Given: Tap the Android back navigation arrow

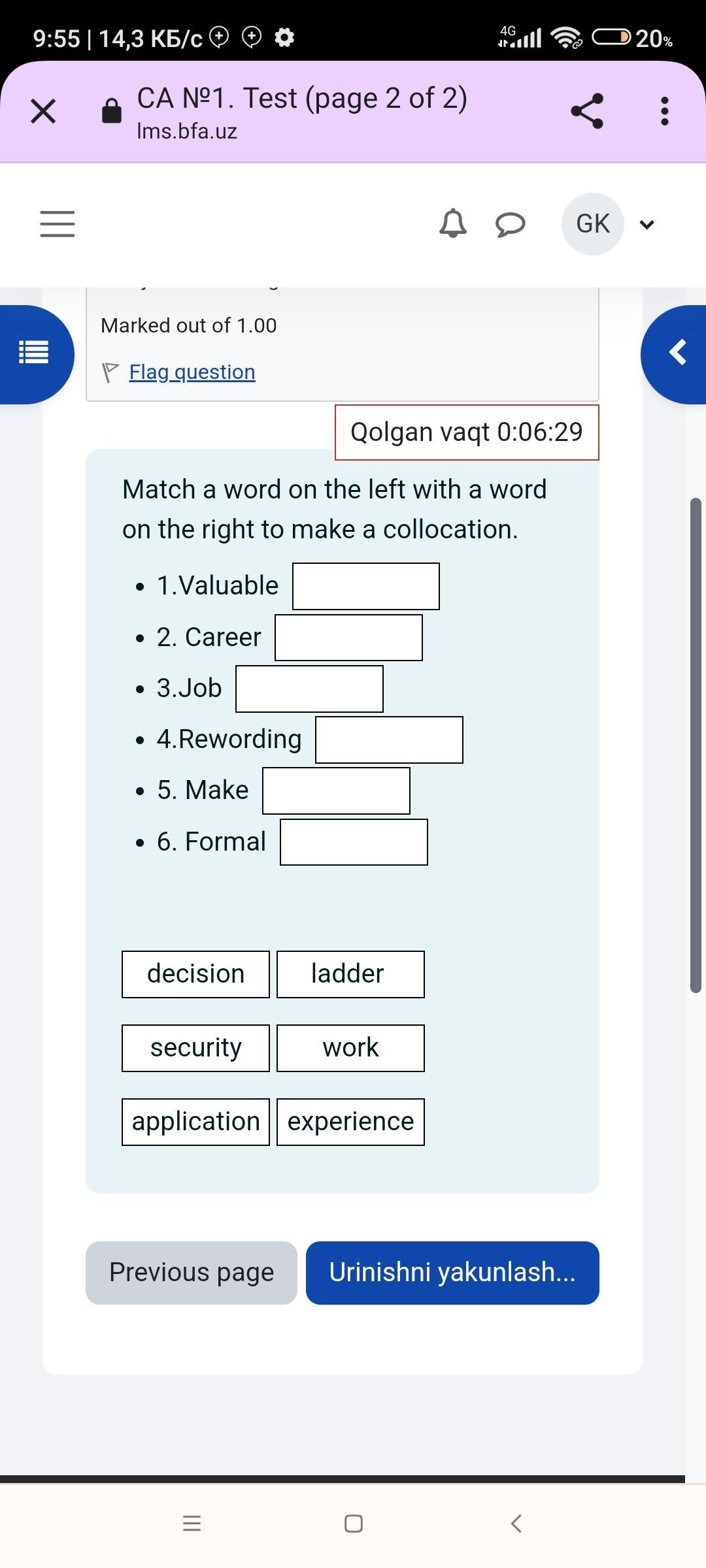Looking at the screenshot, I should [516, 1524].
